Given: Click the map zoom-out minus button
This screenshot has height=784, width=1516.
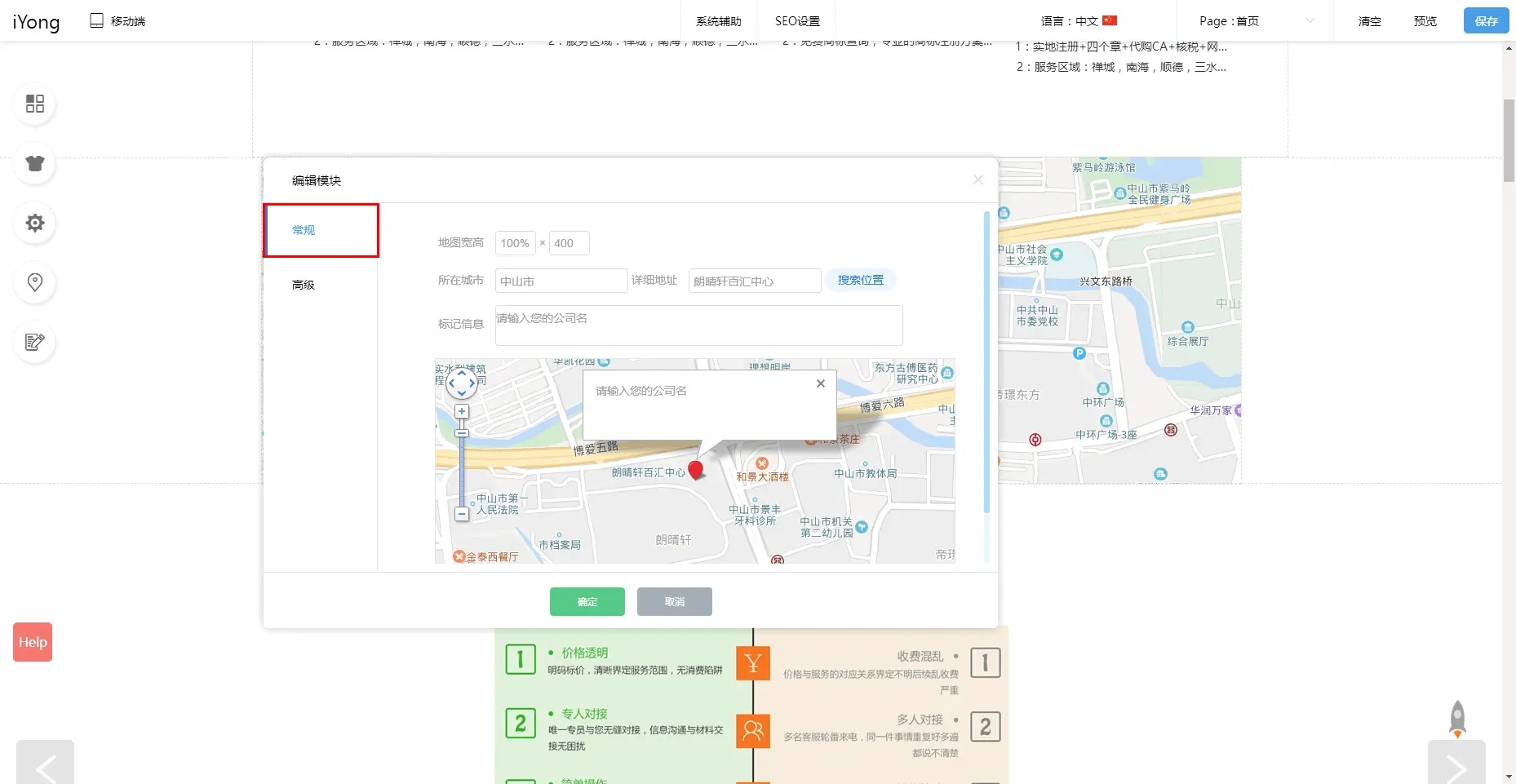Looking at the screenshot, I should [462, 514].
